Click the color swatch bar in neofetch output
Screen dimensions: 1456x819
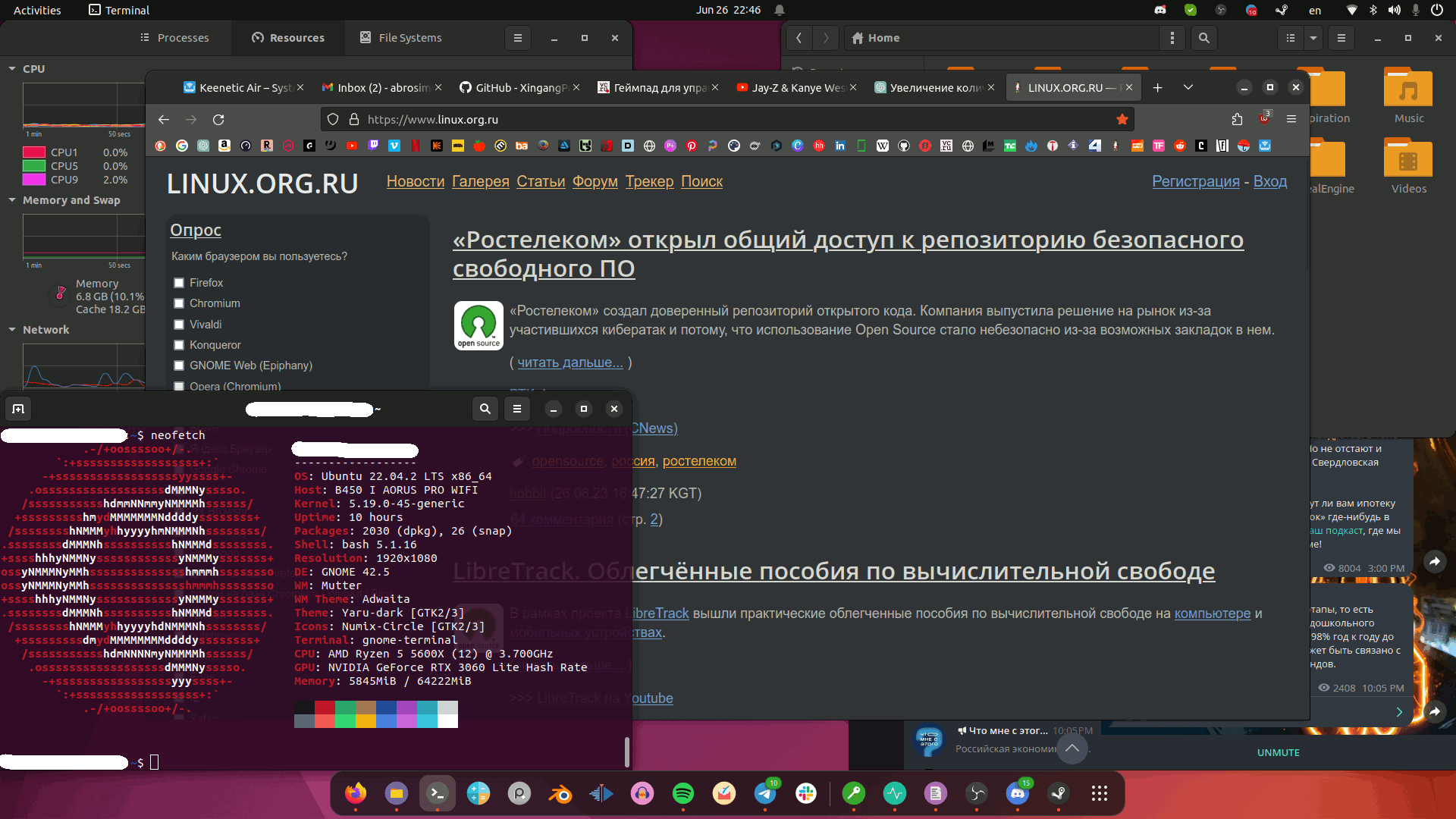[x=376, y=712]
